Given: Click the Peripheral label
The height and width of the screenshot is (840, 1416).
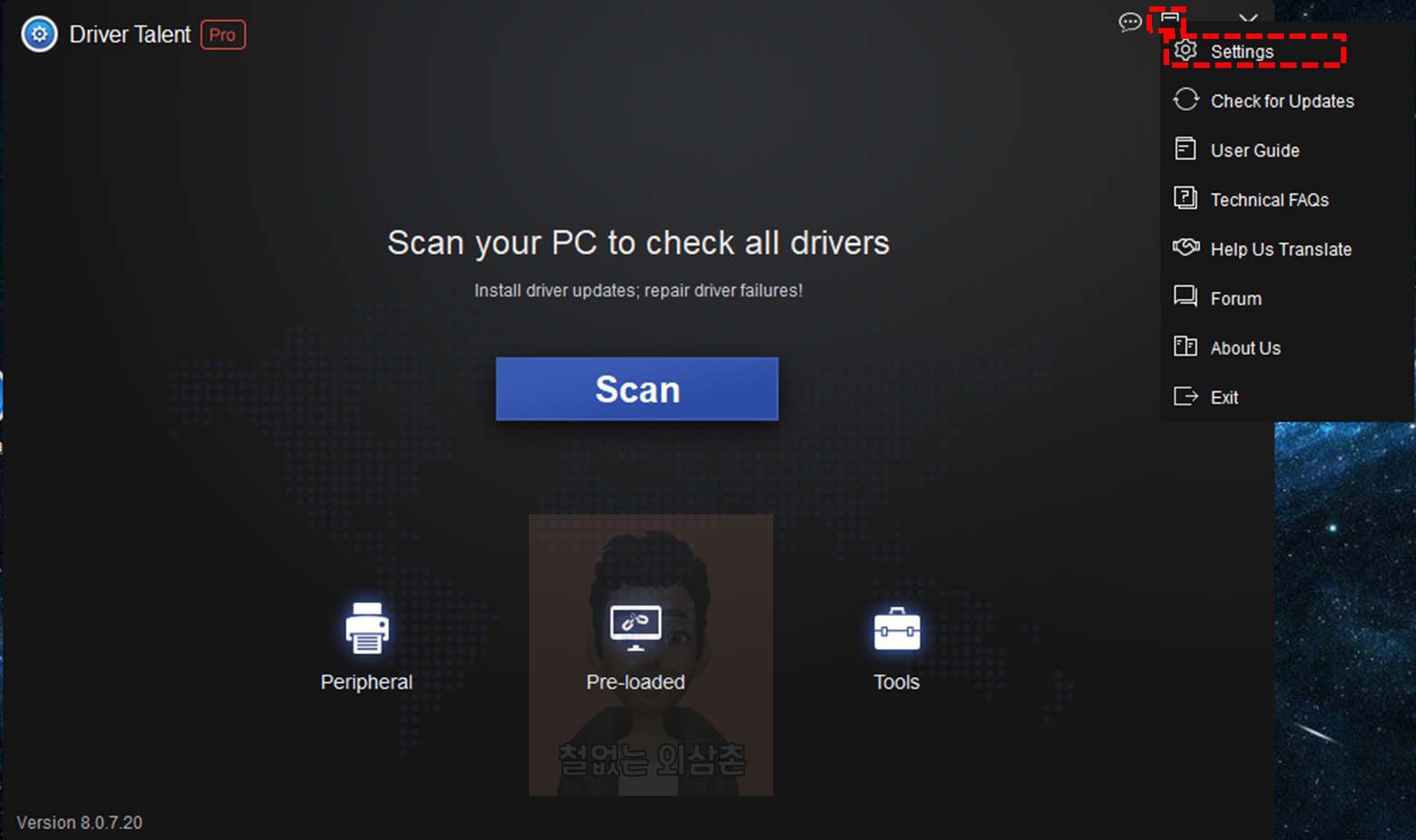Looking at the screenshot, I should coord(366,682).
